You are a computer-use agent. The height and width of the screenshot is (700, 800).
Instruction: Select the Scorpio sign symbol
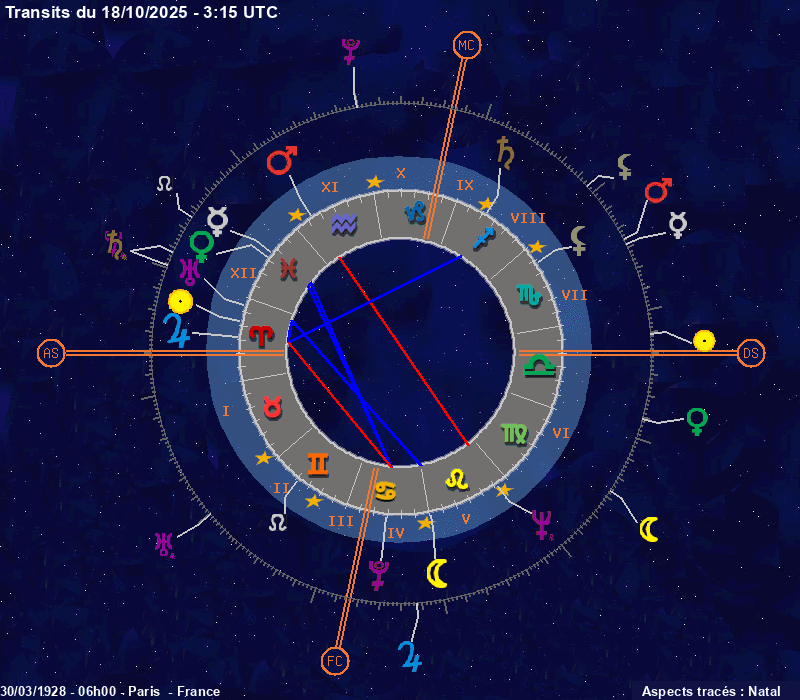(528, 294)
